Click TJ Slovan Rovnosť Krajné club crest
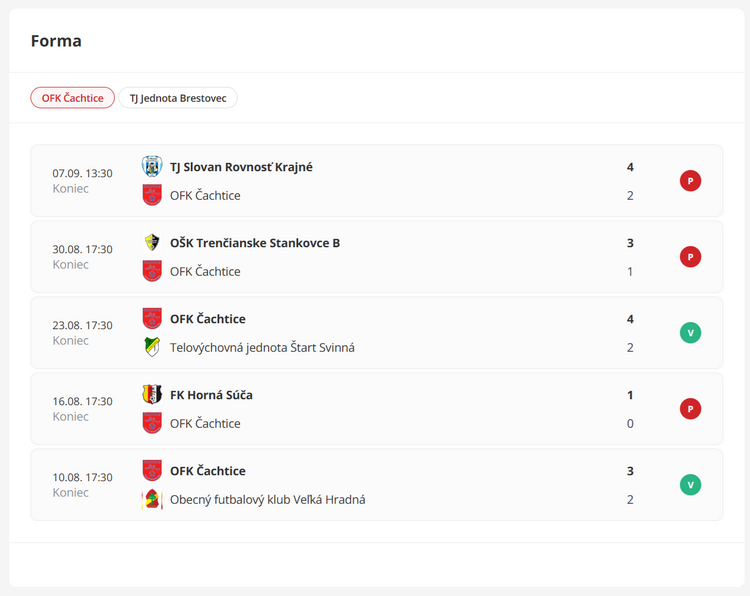 [152, 166]
